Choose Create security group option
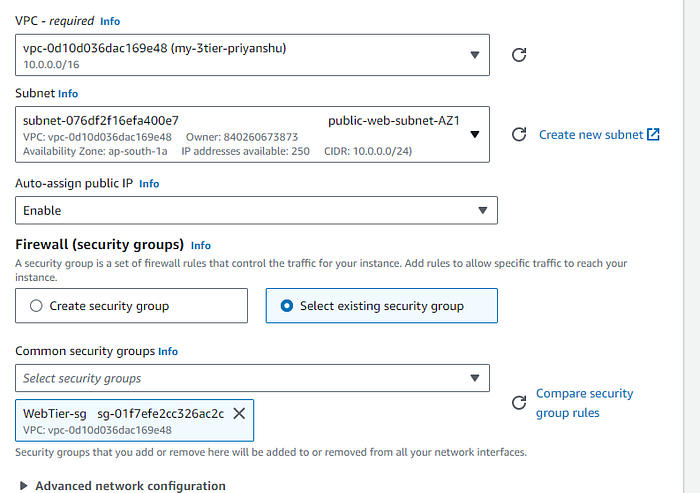The height and width of the screenshot is (493, 700). [131, 306]
